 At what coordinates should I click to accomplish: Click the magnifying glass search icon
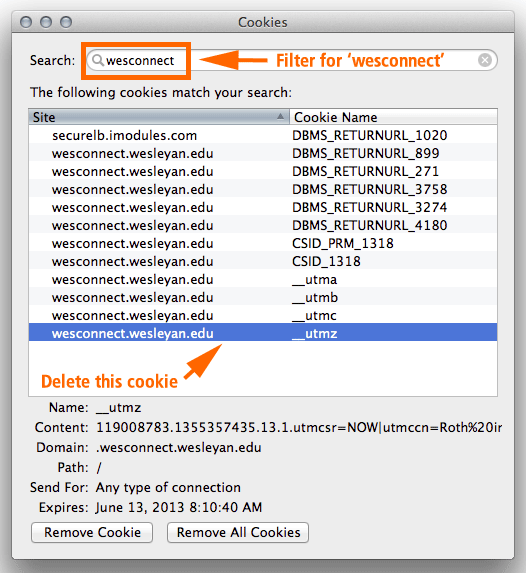[98, 60]
